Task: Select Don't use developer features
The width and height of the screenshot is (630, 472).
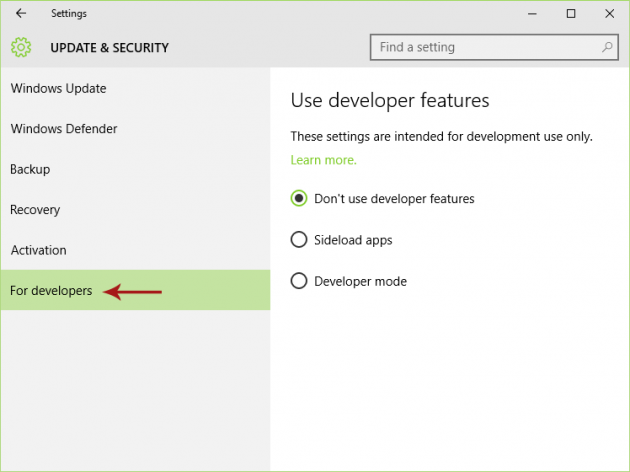Action: tap(299, 198)
